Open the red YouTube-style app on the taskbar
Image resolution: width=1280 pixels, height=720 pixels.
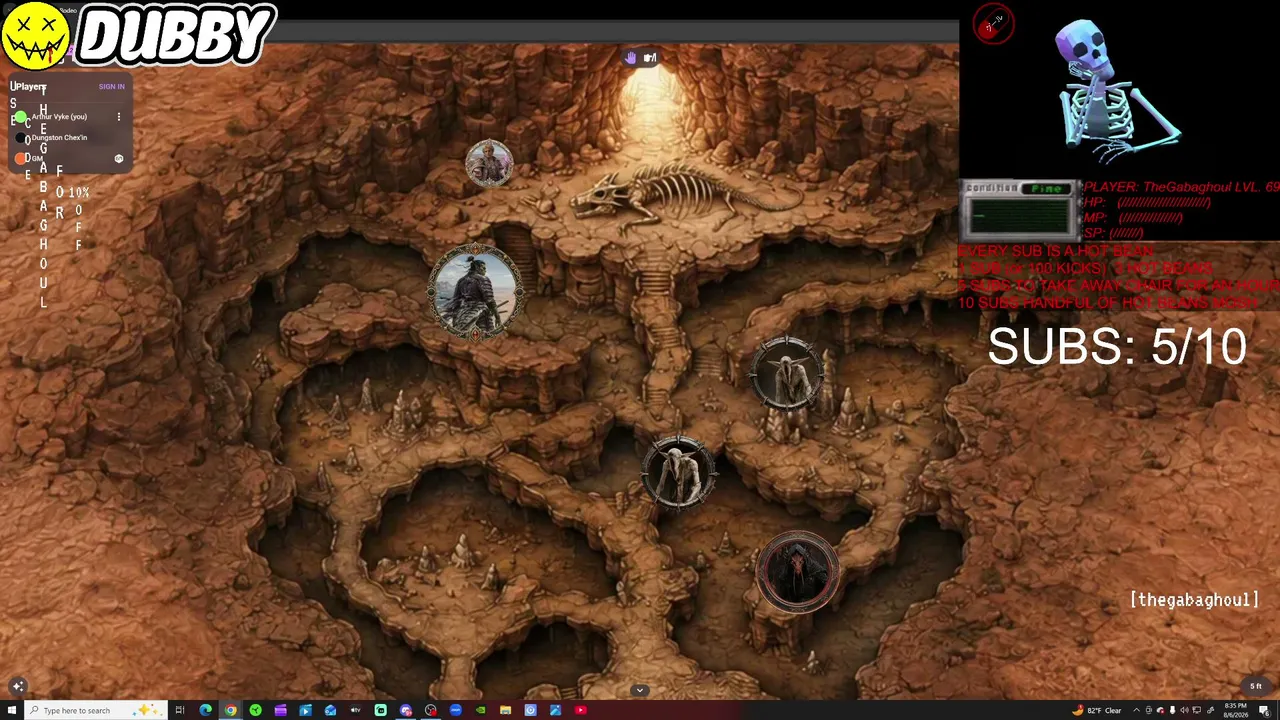[x=581, y=710]
